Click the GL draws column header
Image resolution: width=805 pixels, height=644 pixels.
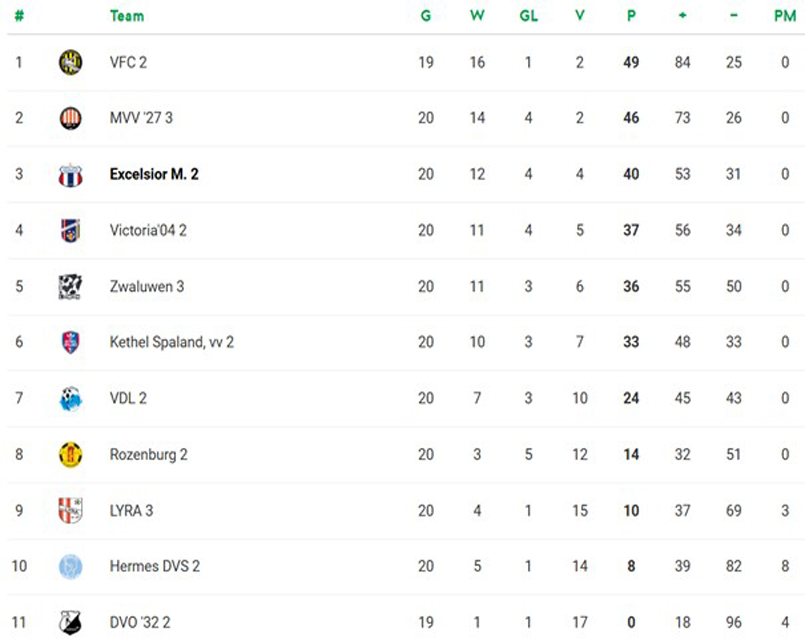(x=528, y=16)
